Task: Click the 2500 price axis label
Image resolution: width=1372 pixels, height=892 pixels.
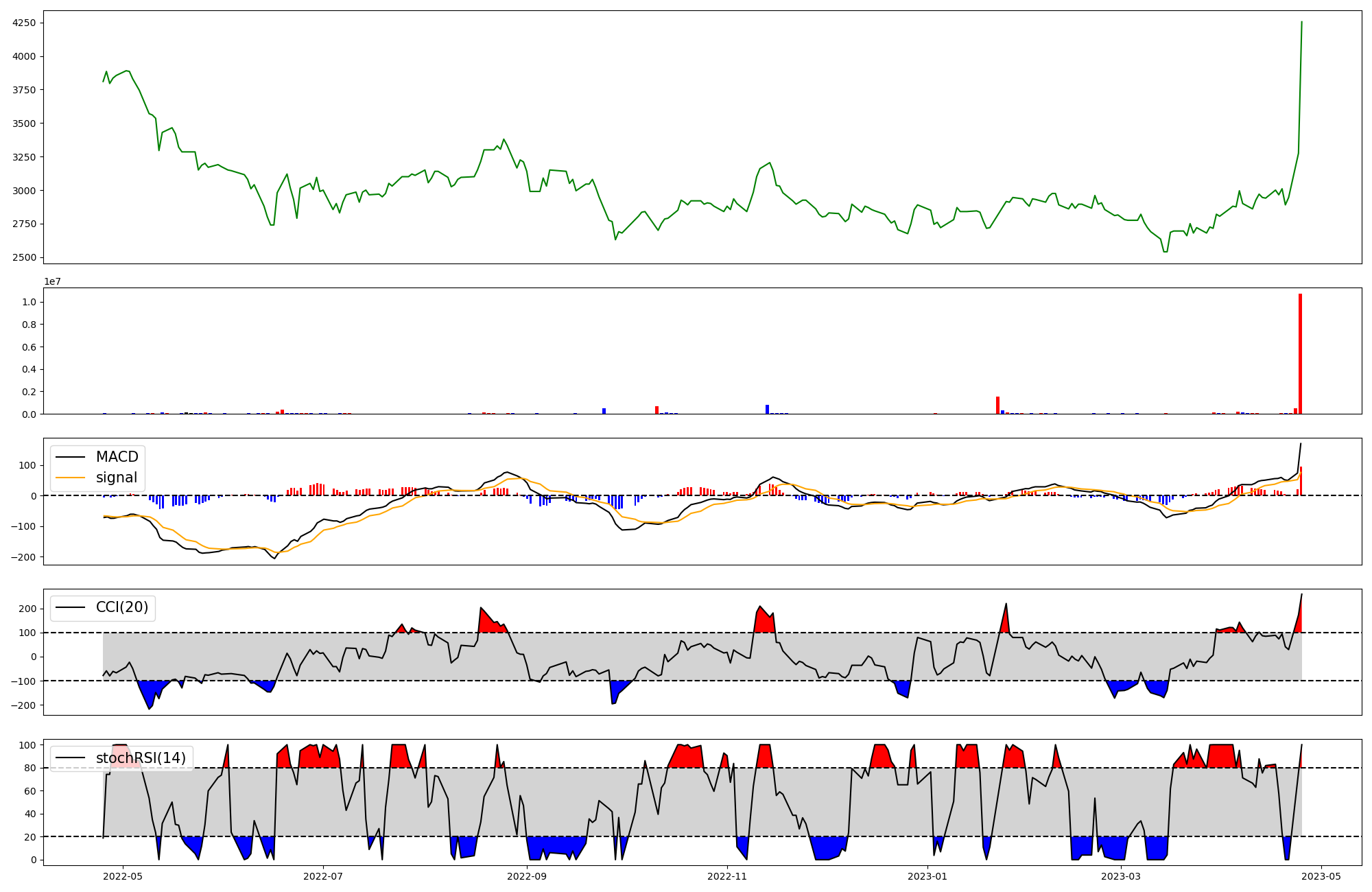Action: (x=24, y=258)
